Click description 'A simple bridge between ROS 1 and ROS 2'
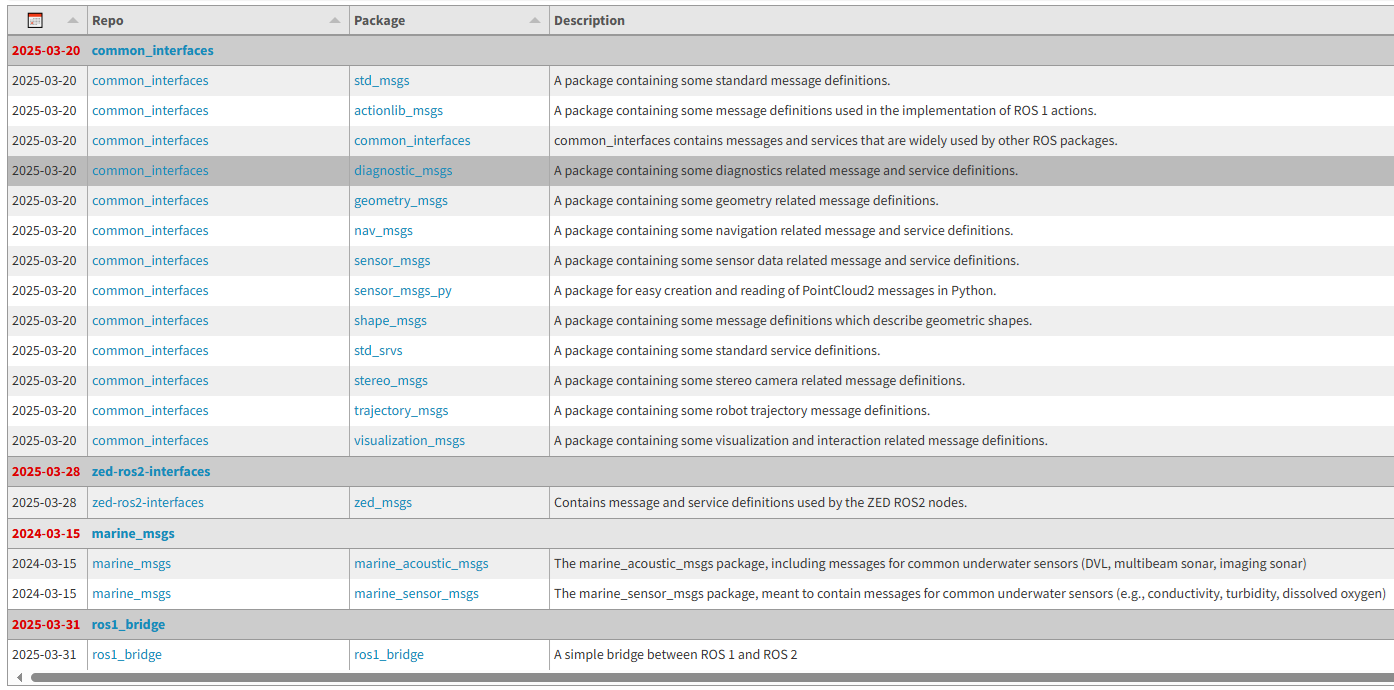 tap(676, 654)
